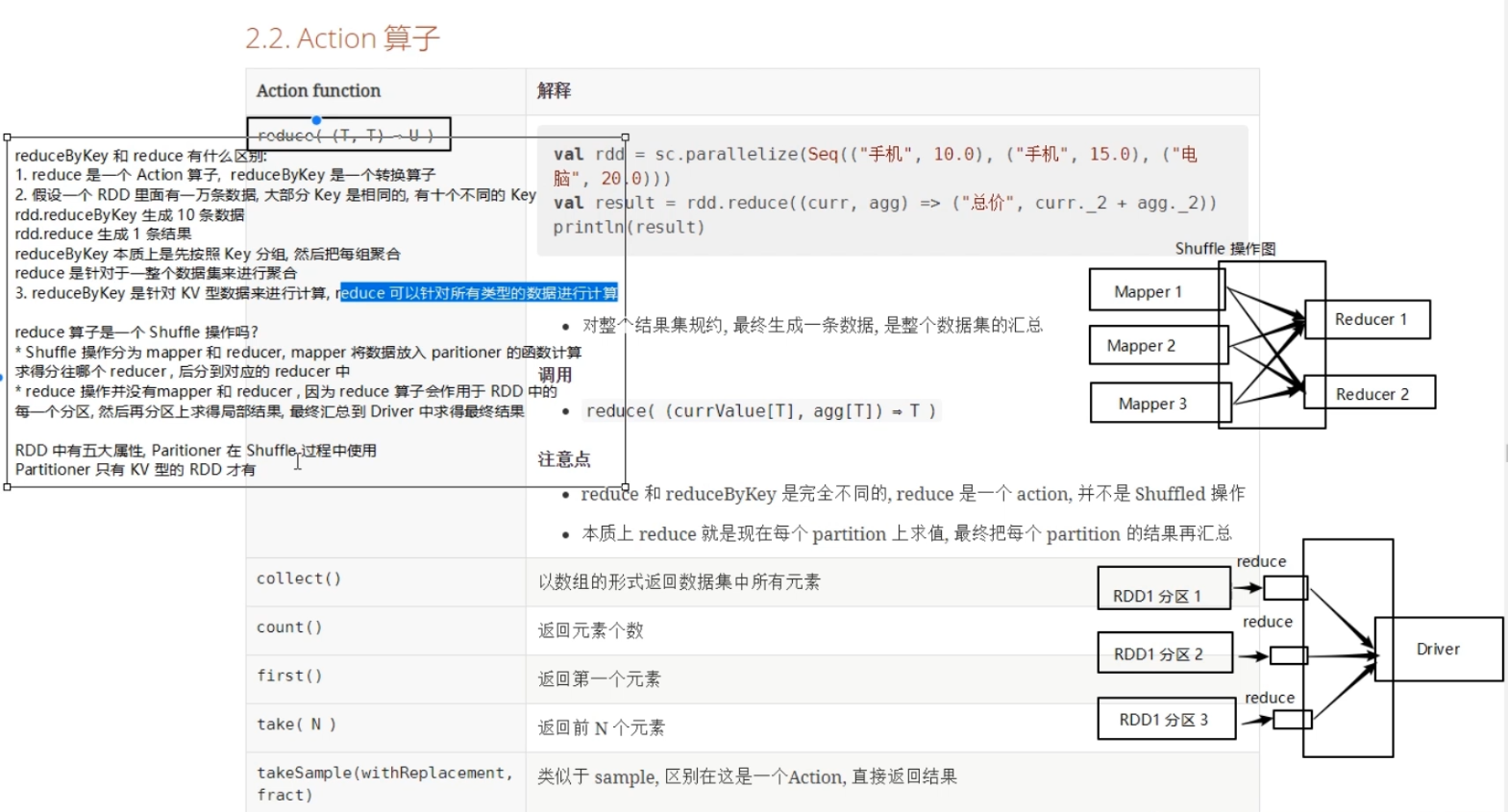Click the '以数组的形式返回数据集中所有元素' description
This screenshot has width=1508, height=812.
(x=679, y=581)
